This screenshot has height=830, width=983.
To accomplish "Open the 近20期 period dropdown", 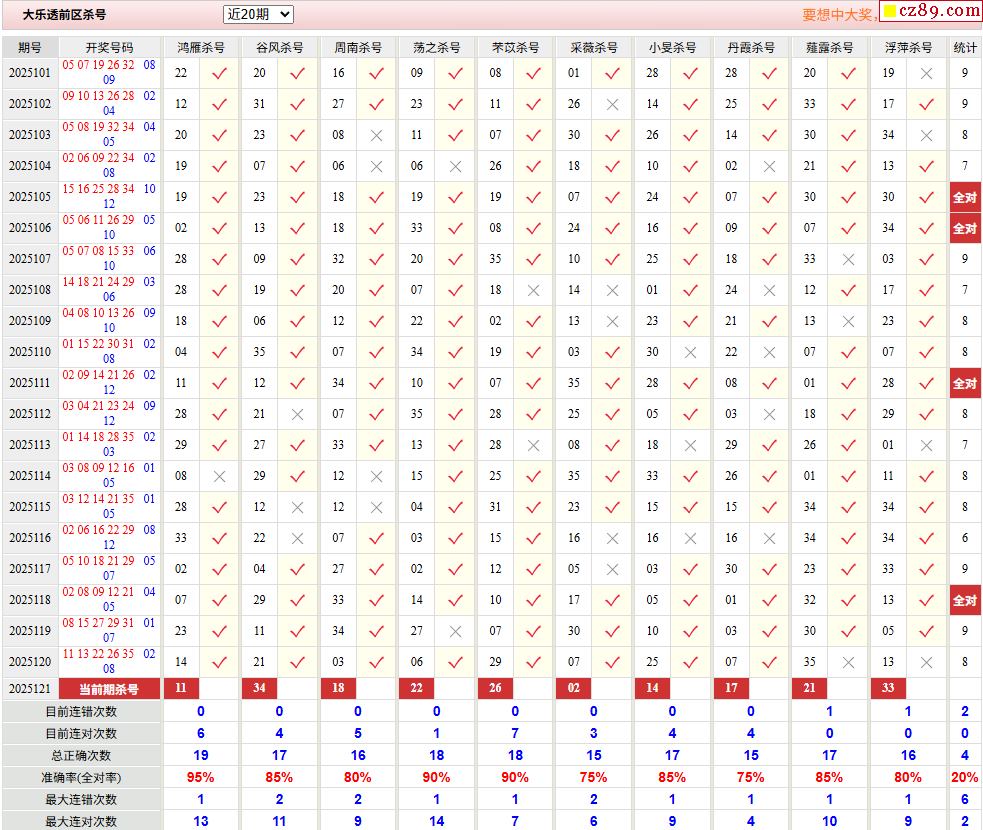I will [258, 14].
